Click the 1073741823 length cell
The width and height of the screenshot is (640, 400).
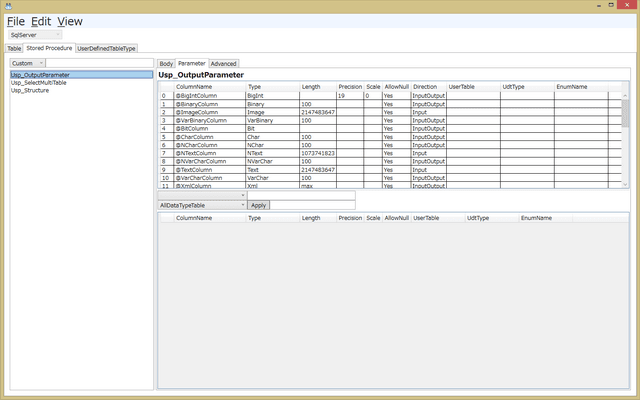pyautogui.click(x=318, y=153)
